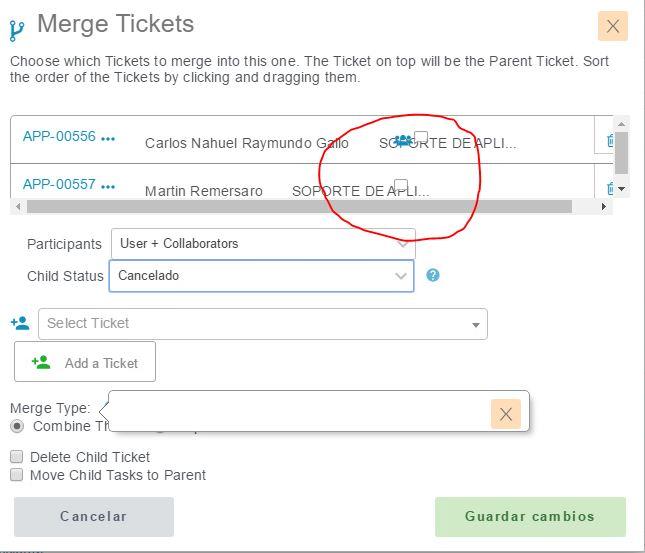Close the Merge Tickets dialog
This screenshot has width=645, height=553.
coord(613,26)
